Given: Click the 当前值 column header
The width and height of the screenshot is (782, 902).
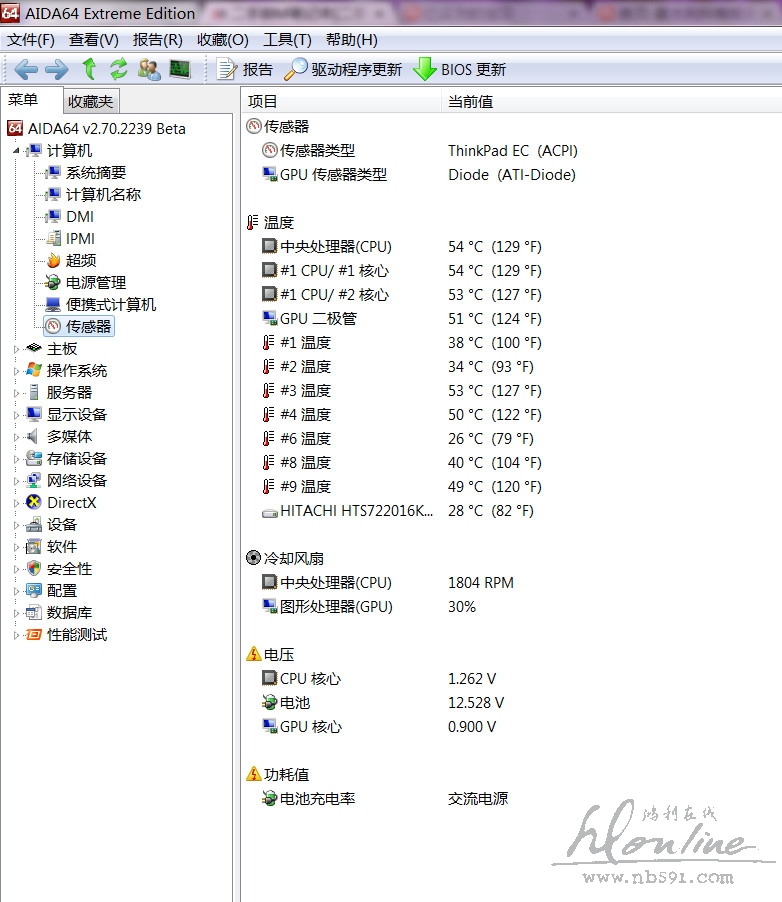Looking at the screenshot, I should tap(470, 101).
